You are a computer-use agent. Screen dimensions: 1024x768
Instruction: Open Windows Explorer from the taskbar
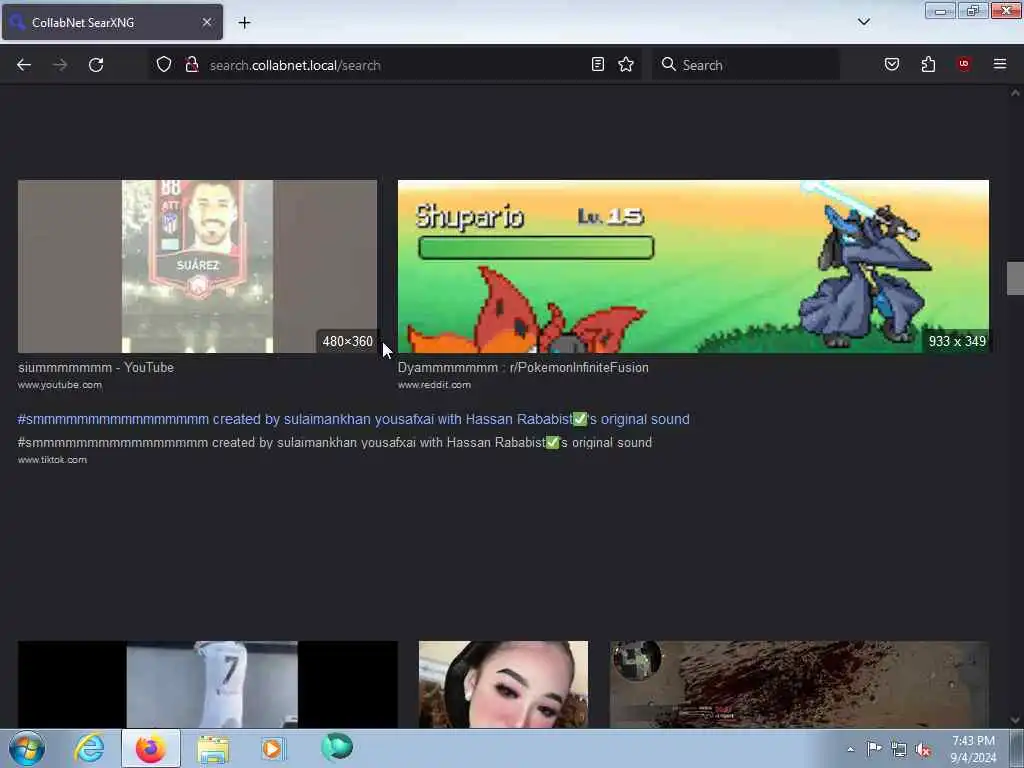(213, 749)
